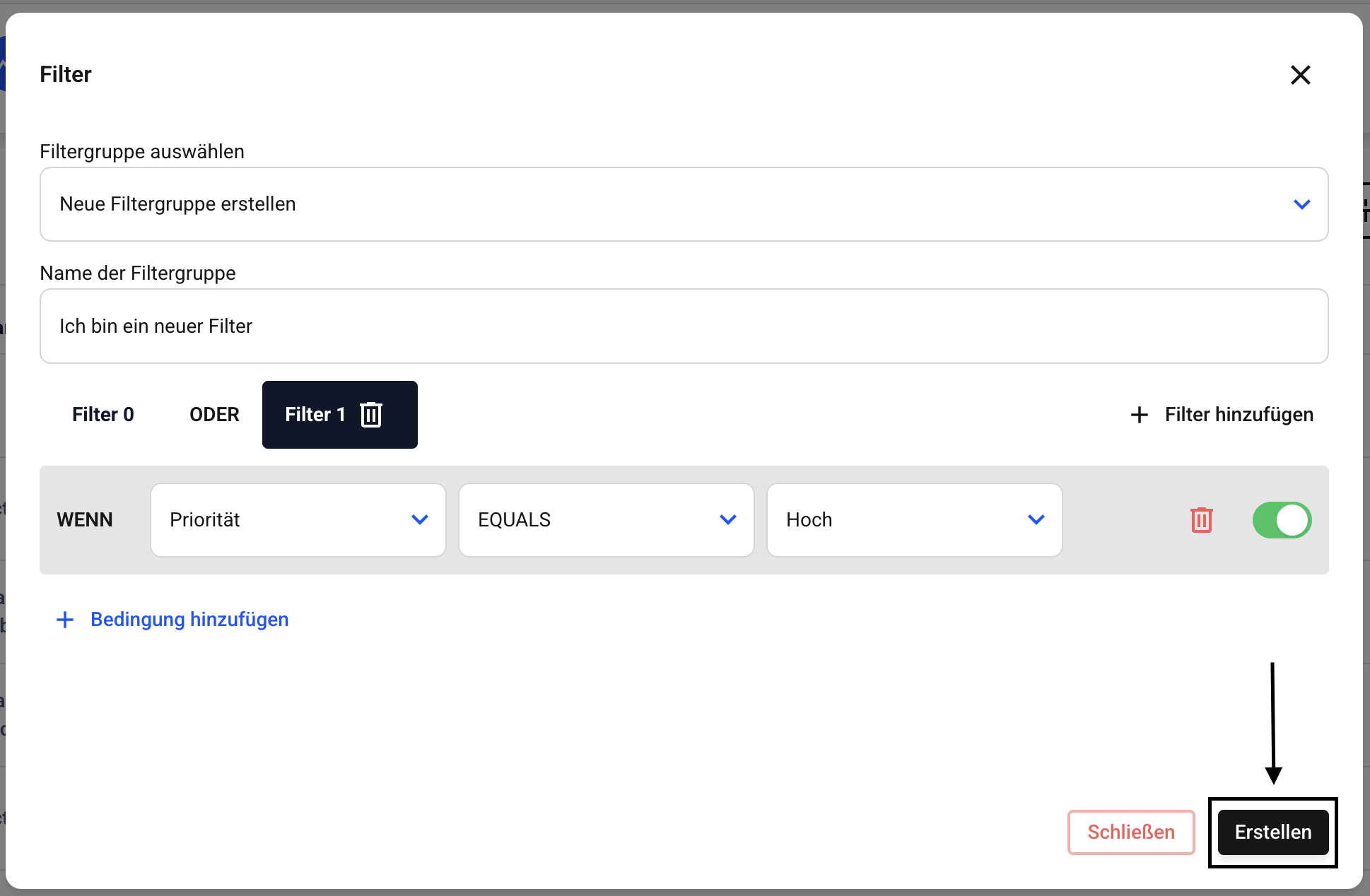This screenshot has width=1370, height=896.
Task: Click Filter hinzufügen text button
Action: (x=1239, y=415)
